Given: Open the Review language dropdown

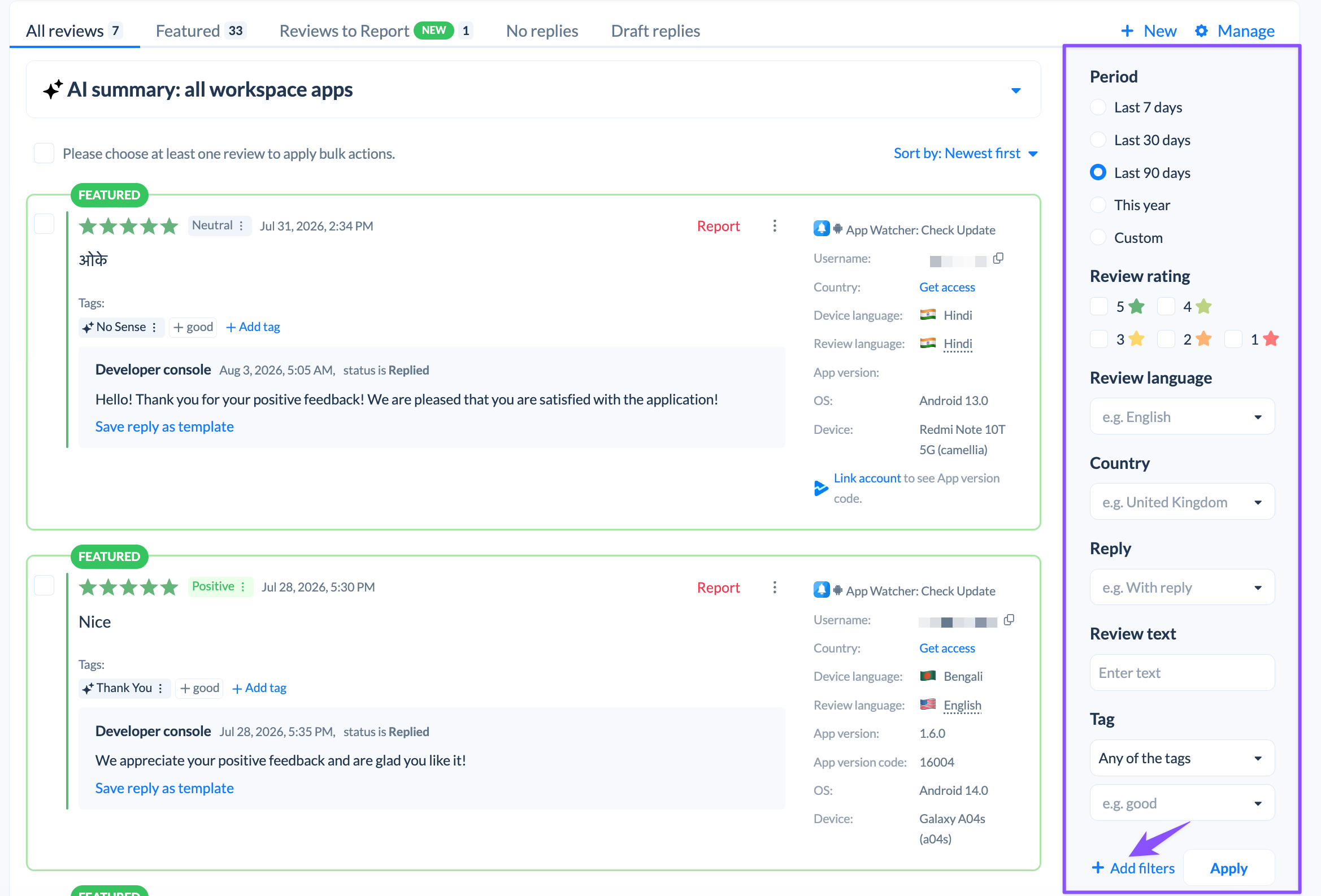Looking at the screenshot, I should point(1182,417).
